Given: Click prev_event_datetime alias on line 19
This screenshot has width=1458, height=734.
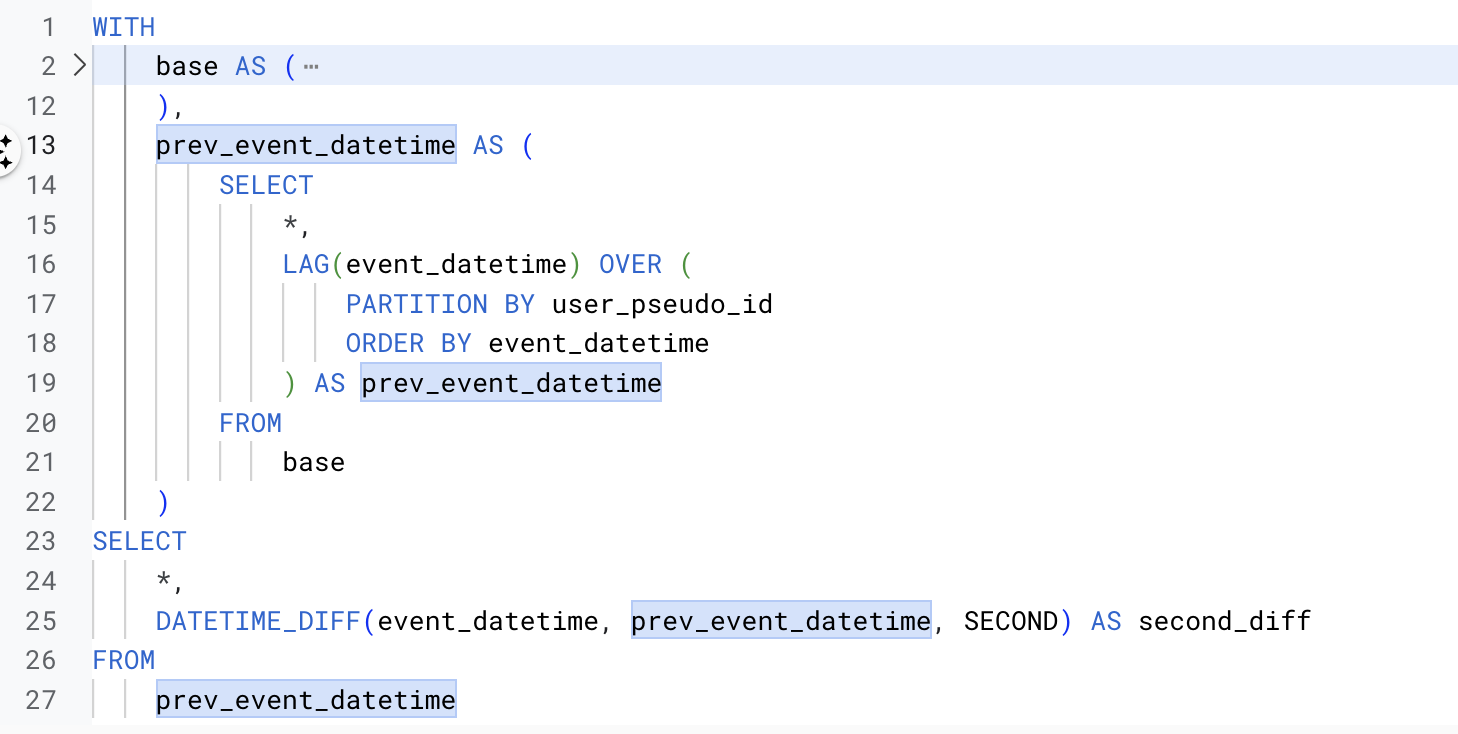Looking at the screenshot, I should click(x=512, y=383).
